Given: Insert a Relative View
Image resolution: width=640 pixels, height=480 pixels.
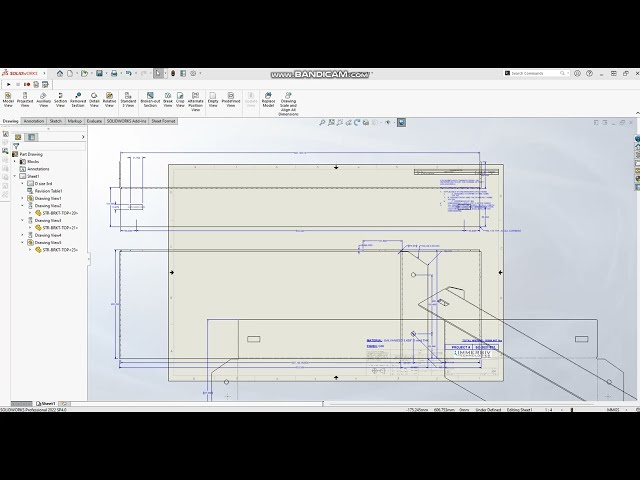Looking at the screenshot, I should 109,100.
